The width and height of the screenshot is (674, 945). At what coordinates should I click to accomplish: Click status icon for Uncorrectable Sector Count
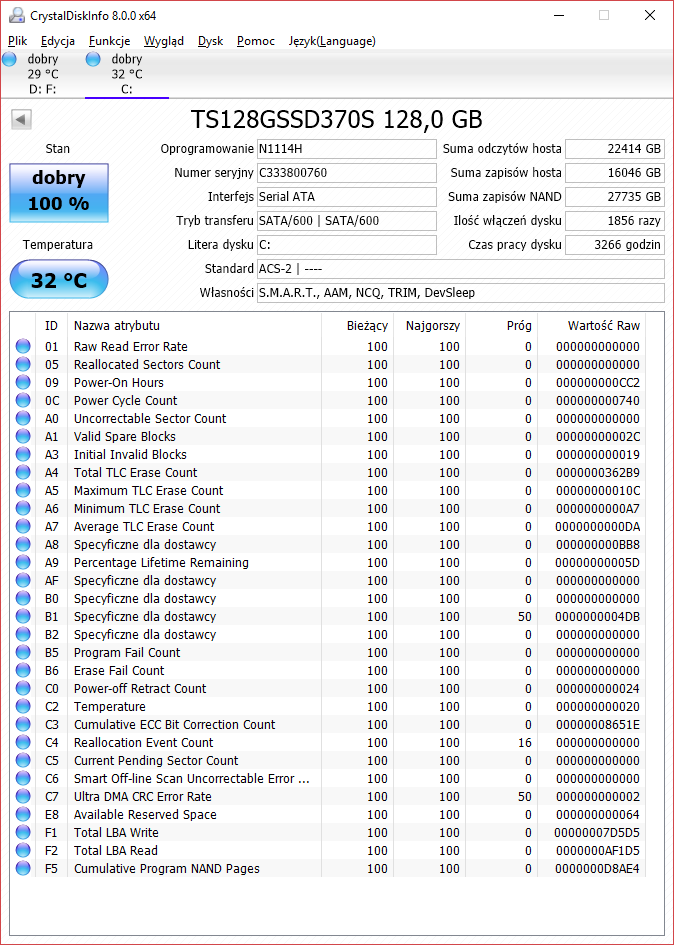coord(23,418)
